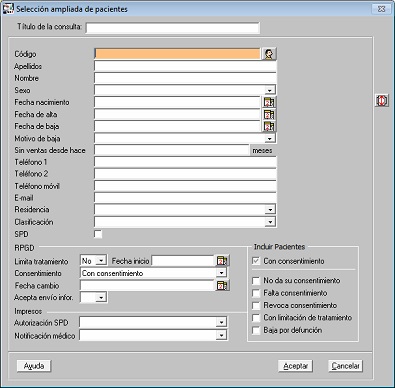Open the Consentimiento dropdown
This screenshot has width=395, height=388.
[221, 273]
